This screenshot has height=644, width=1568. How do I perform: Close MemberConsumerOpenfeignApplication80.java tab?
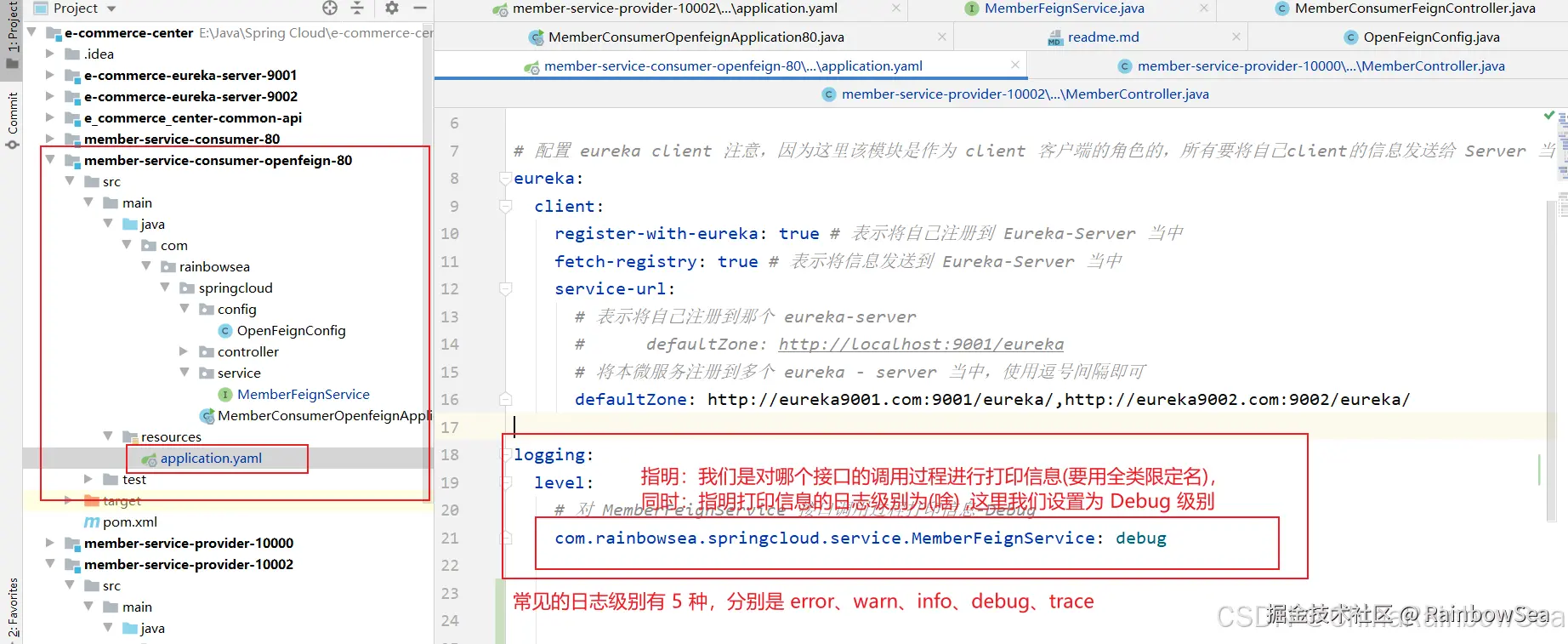(x=941, y=37)
